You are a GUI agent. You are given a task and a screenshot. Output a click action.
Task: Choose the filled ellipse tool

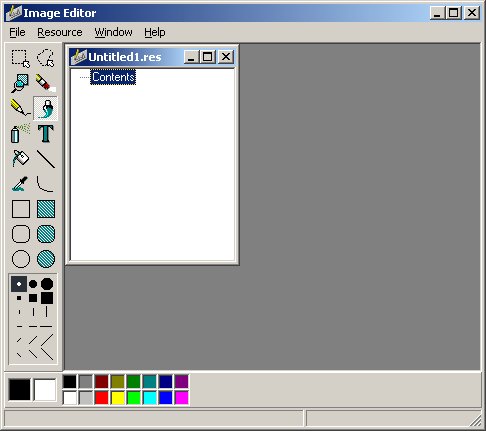(x=46, y=259)
